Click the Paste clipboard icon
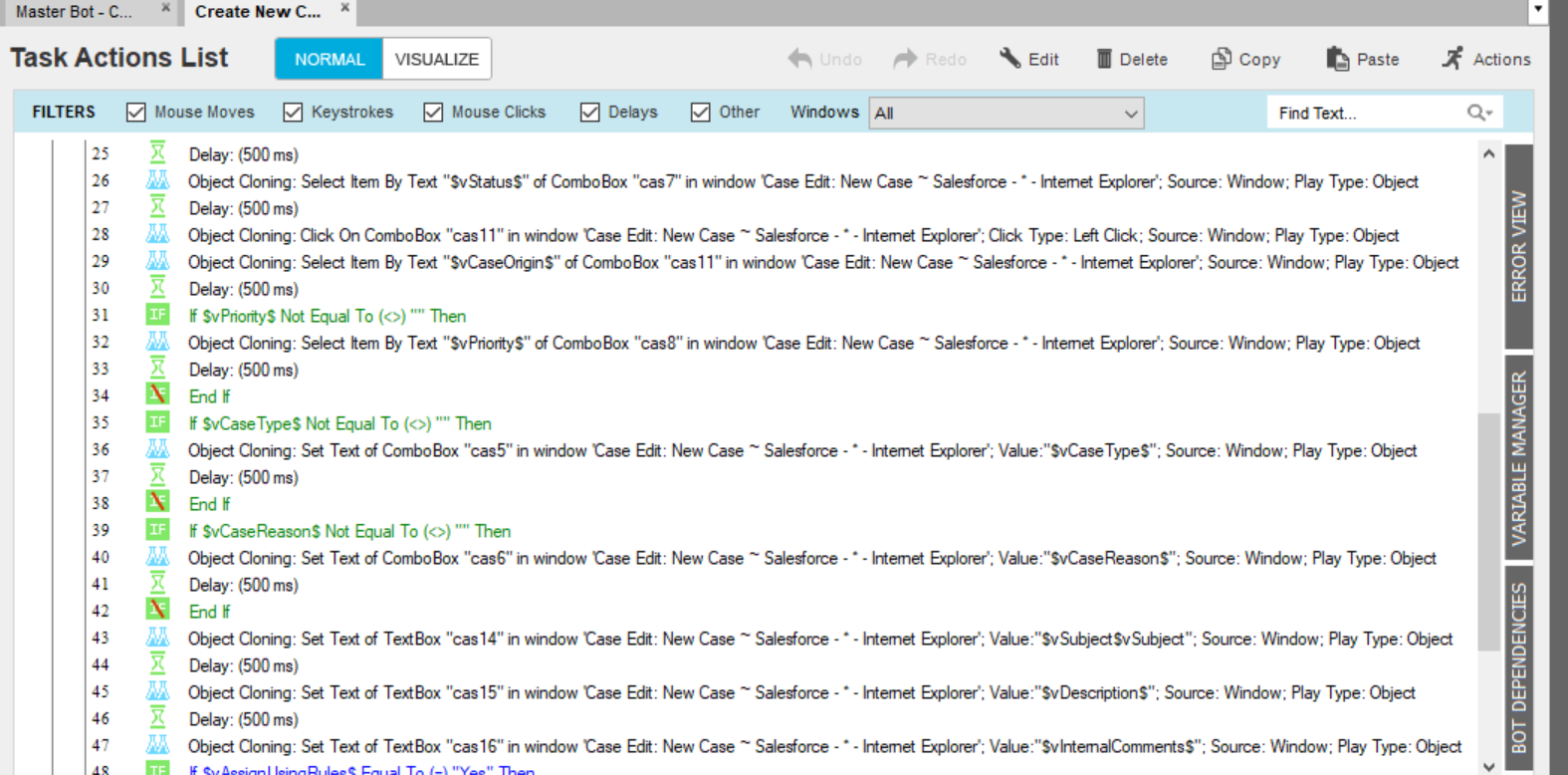This screenshot has width=1568, height=775. [1337, 59]
